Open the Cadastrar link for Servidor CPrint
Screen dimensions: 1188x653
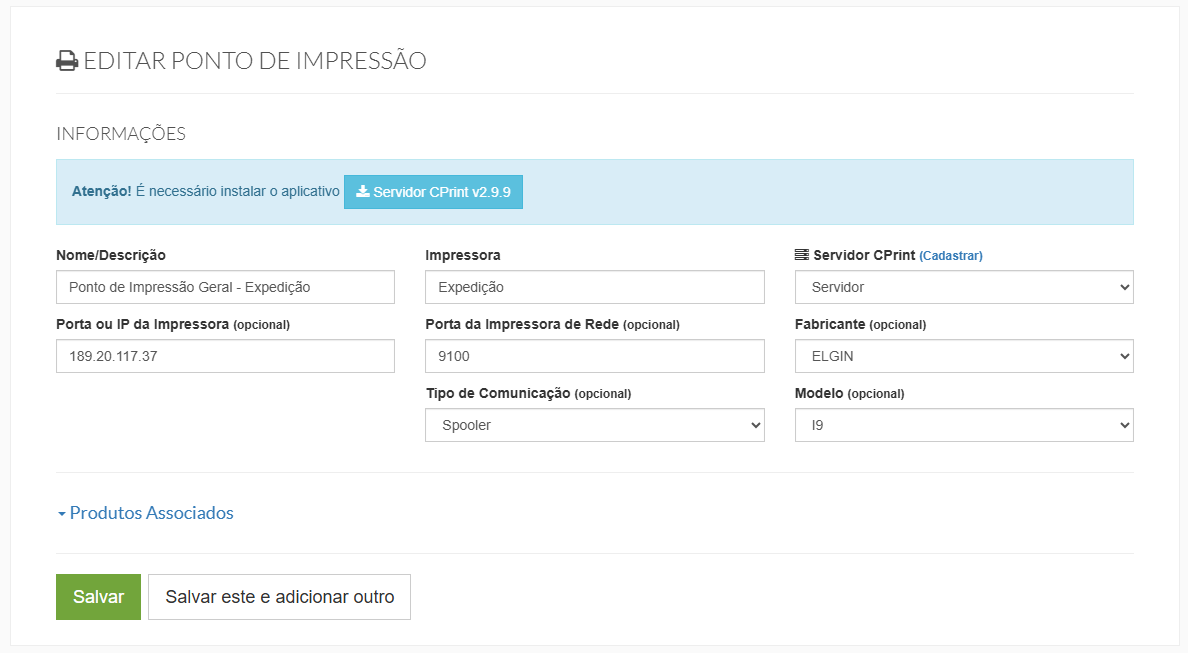tap(951, 256)
